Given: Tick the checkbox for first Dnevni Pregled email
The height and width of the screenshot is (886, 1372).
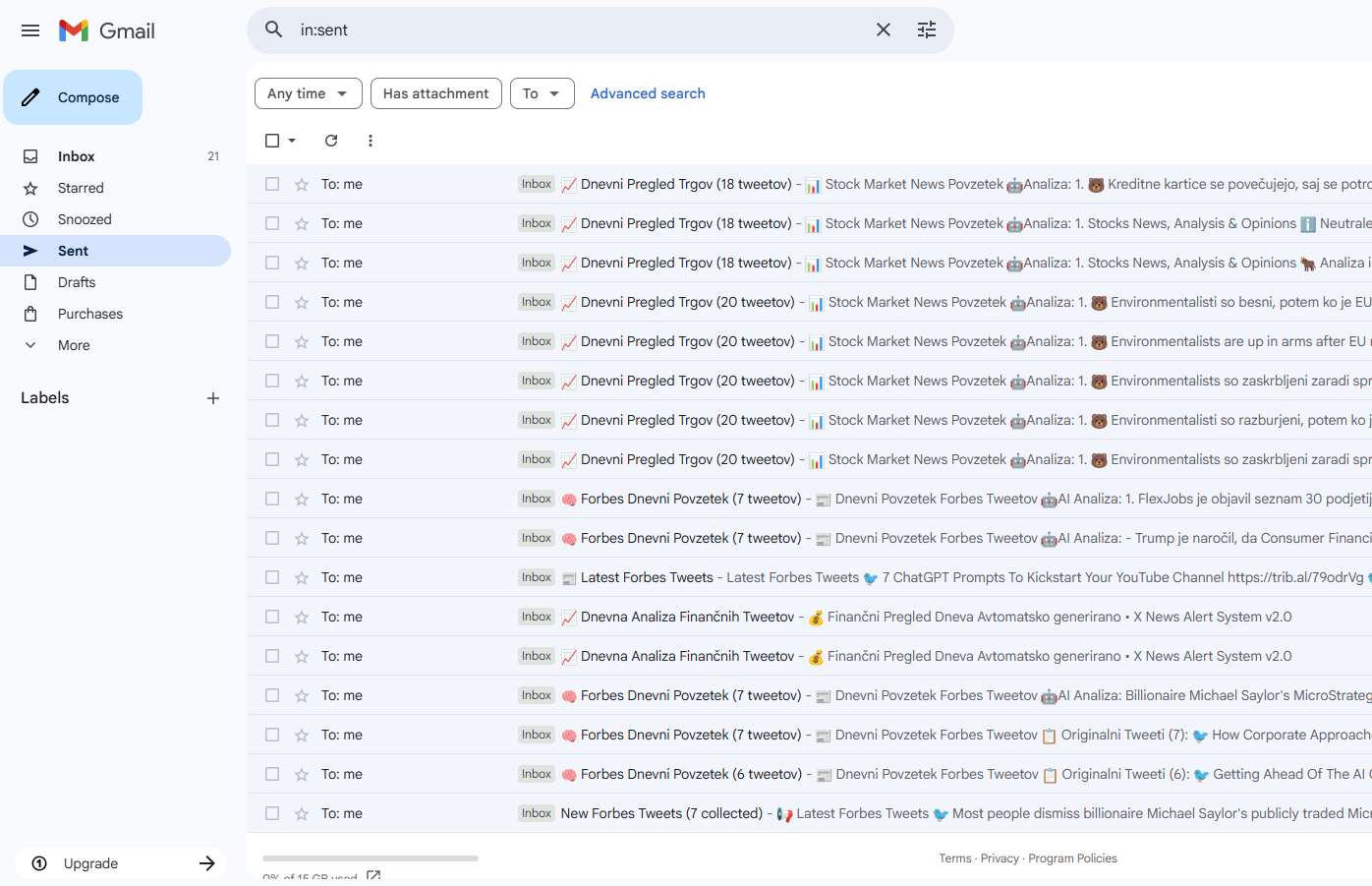Looking at the screenshot, I should (272, 184).
